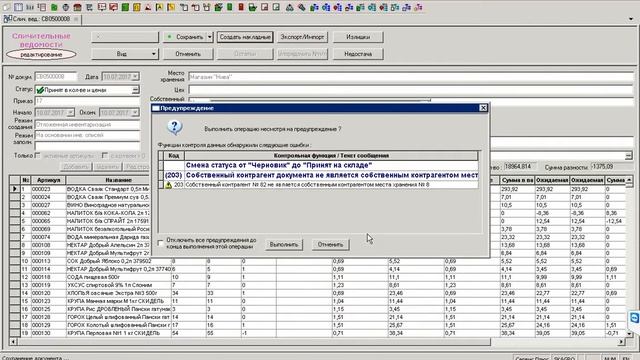Open the Дата date picker dropdown
Image resolution: width=640 pixels, height=360 pixels.
point(135,77)
